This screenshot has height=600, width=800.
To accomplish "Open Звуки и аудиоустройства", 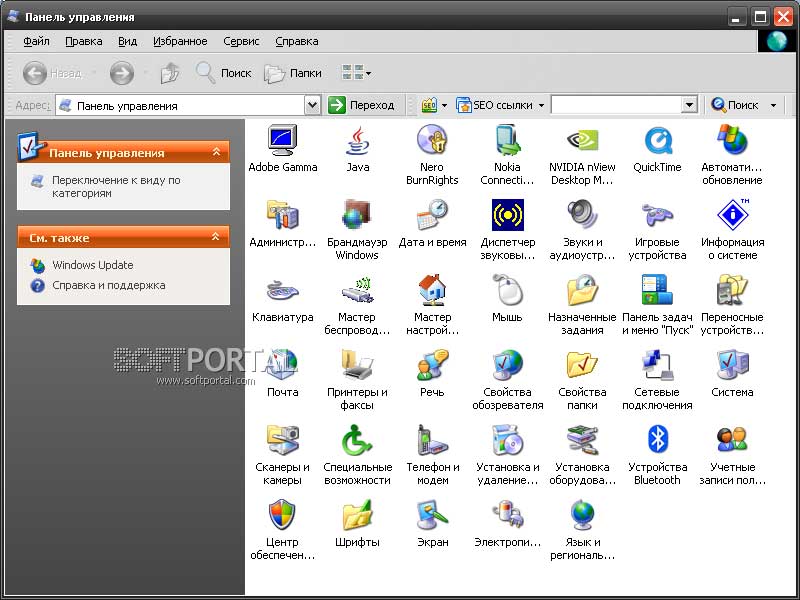I will pyautogui.click(x=582, y=230).
